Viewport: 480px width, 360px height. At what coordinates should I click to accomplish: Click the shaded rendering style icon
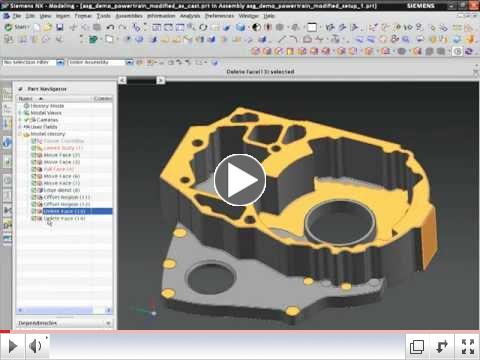240,27
